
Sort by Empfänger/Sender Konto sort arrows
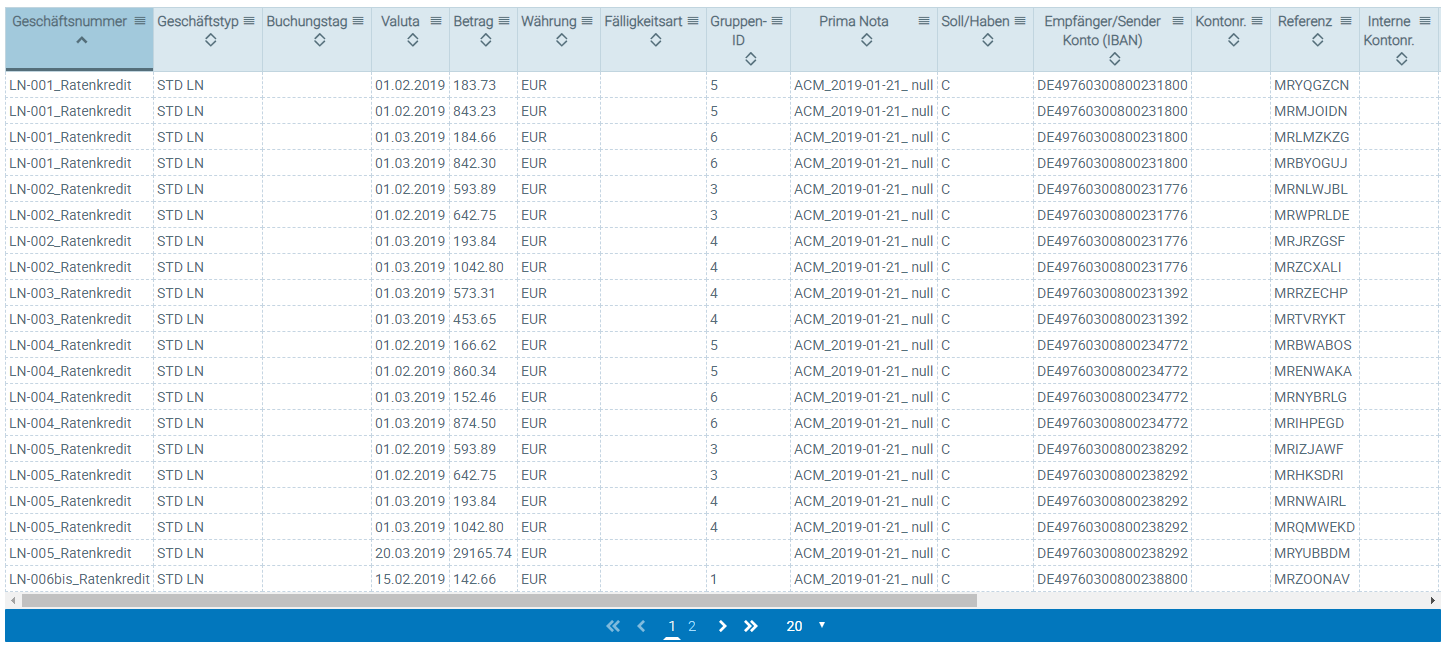pos(1114,59)
